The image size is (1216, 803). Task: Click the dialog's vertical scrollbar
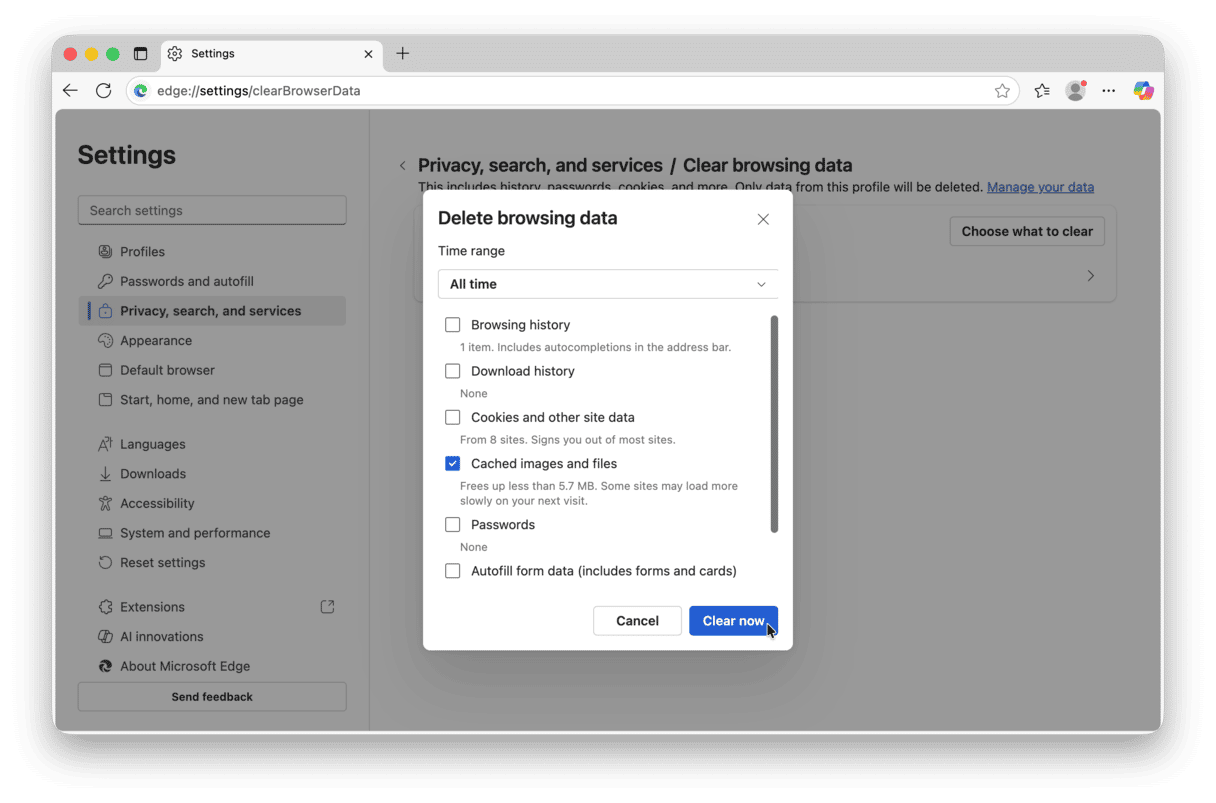coord(774,424)
